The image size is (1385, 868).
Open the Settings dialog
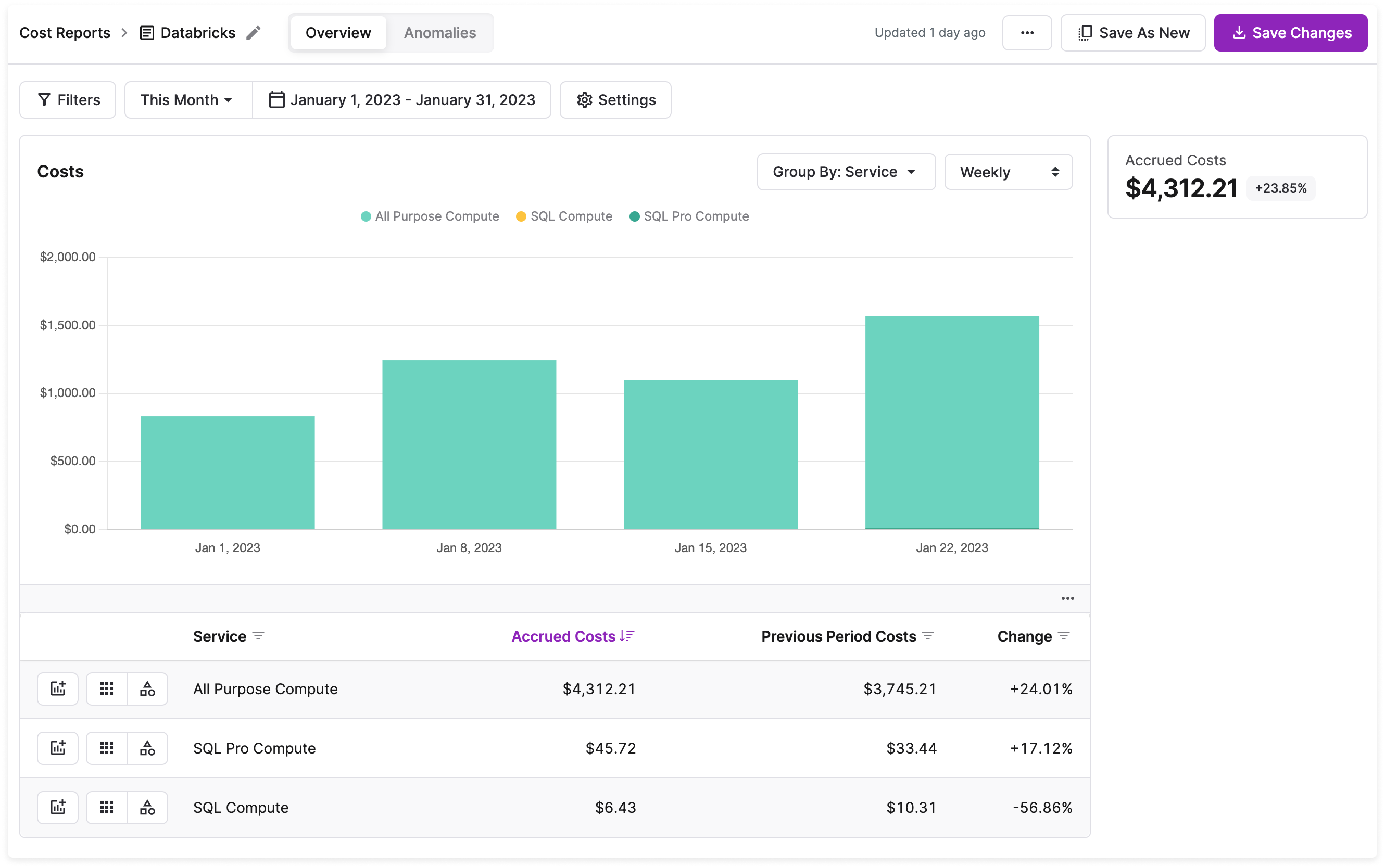point(615,99)
